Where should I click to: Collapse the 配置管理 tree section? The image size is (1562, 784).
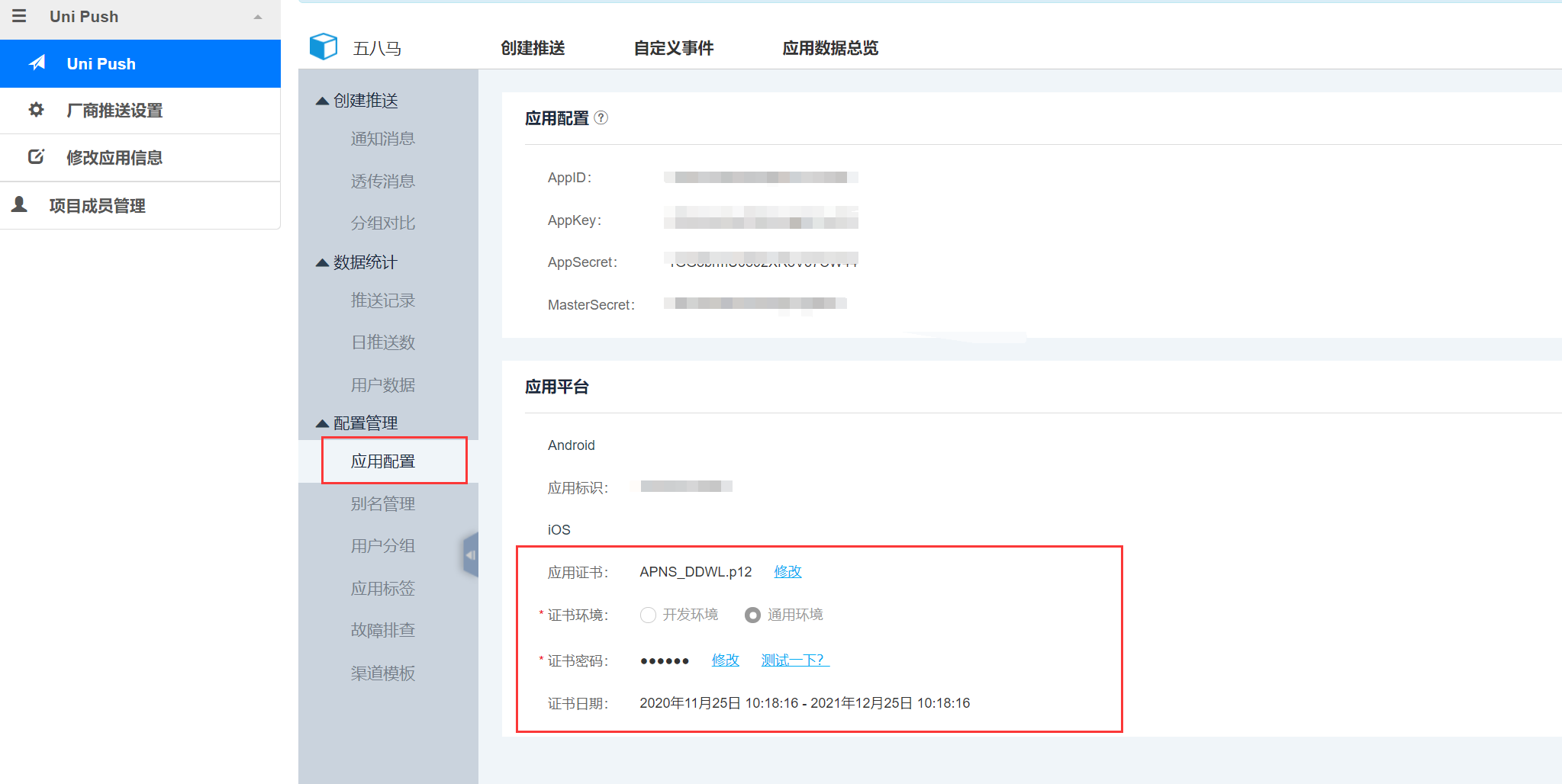pos(322,423)
